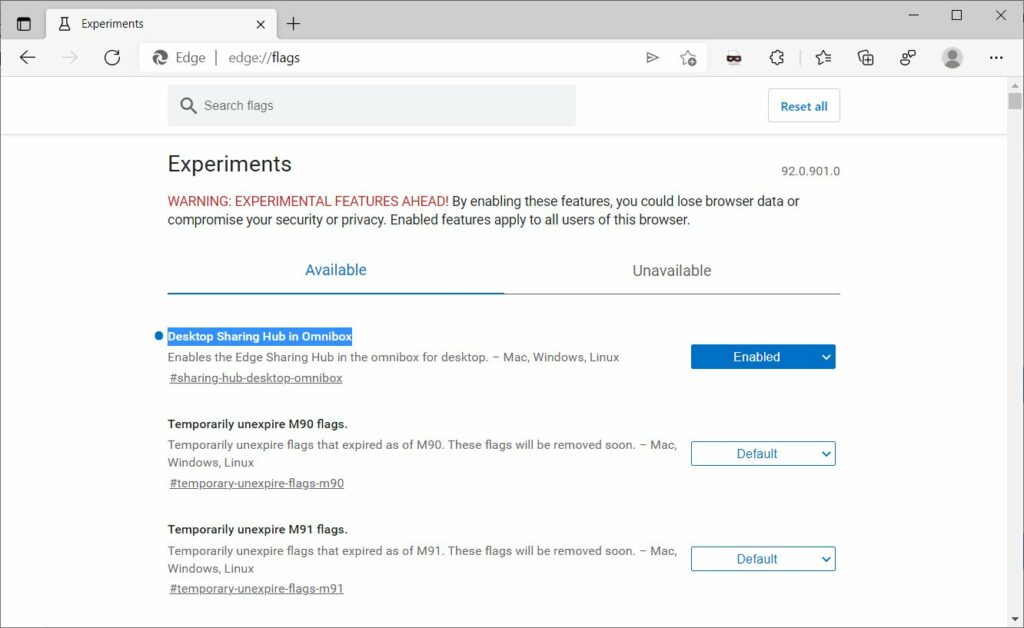
Task: Refresh the page with reload icon
Action: 112,57
